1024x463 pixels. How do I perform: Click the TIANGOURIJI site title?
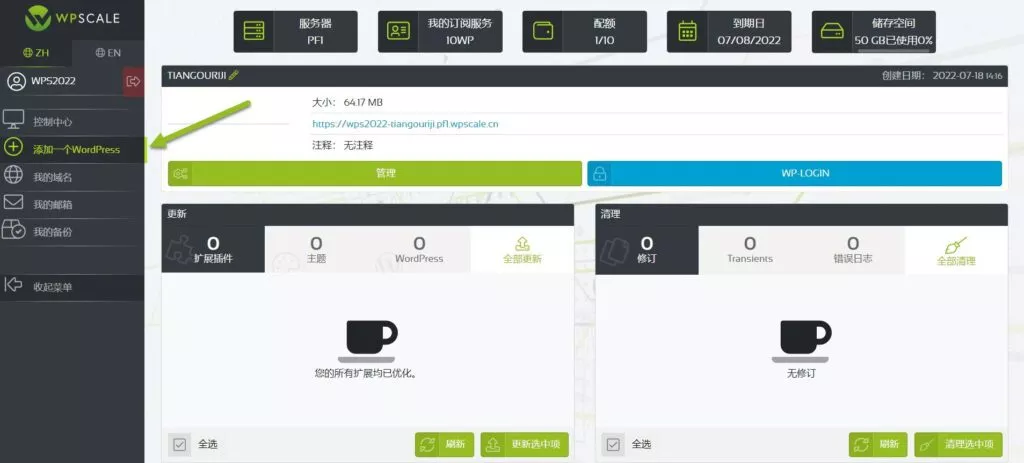point(197,75)
